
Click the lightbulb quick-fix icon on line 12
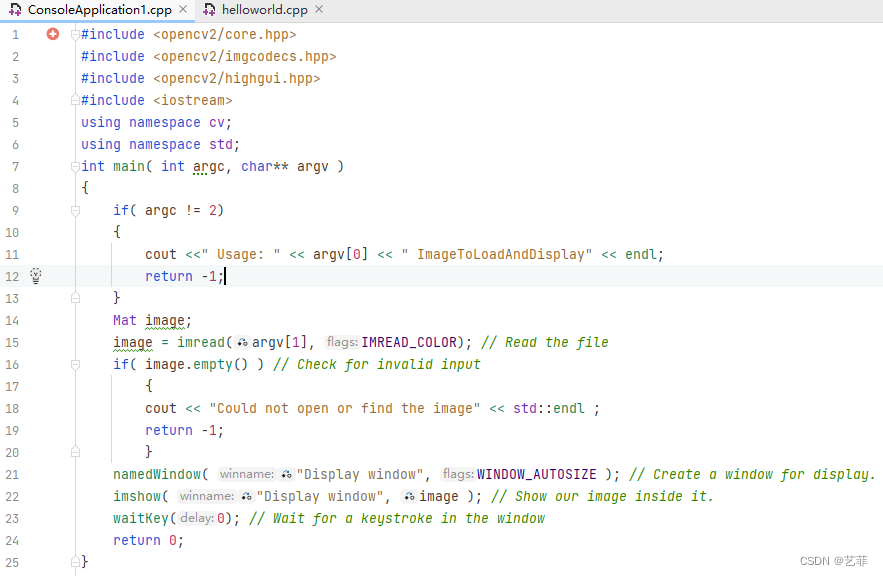pyautogui.click(x=36, y=275)
